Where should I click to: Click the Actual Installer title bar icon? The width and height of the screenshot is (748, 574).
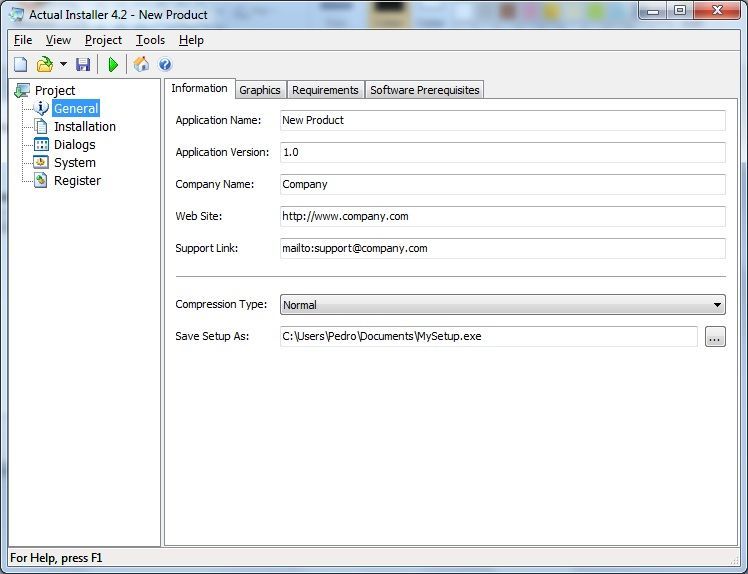tap(17, 14)
